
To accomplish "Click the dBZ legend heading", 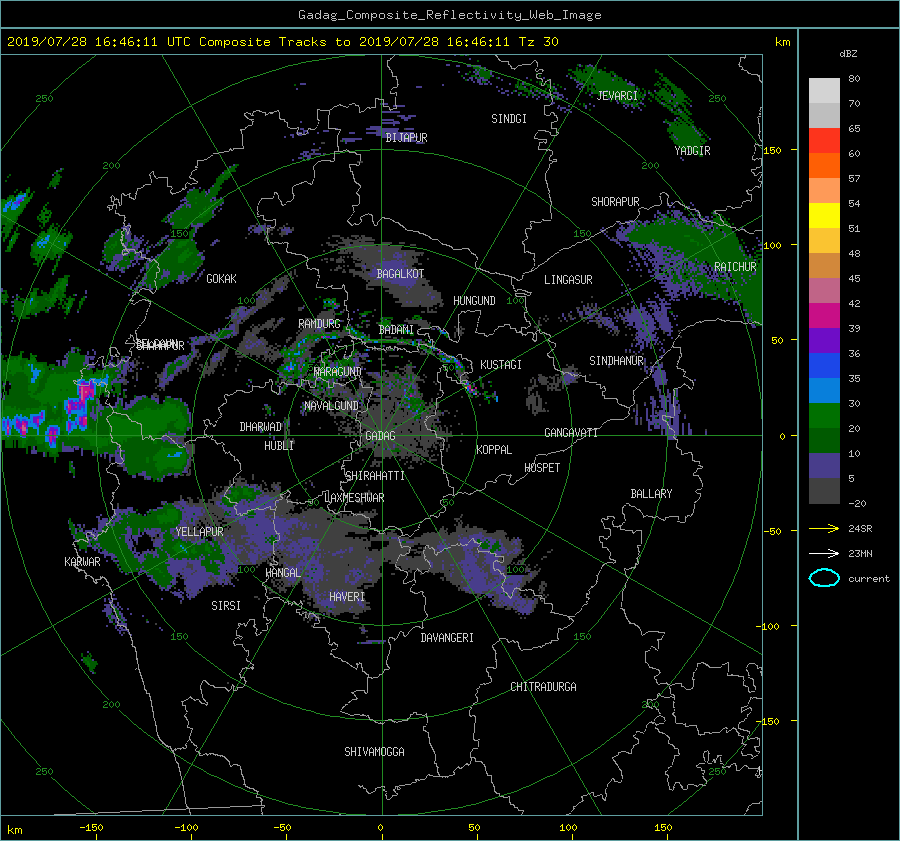I will click(x=848, y=54).
